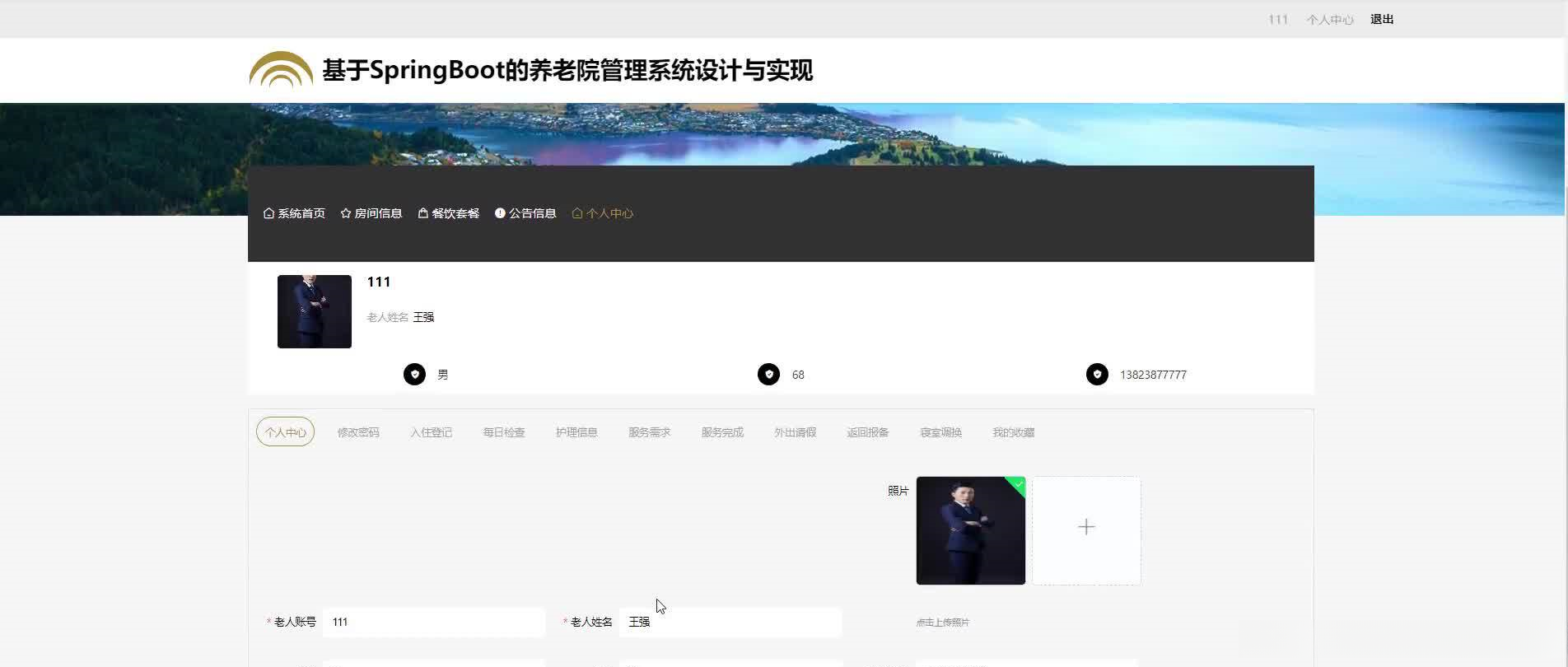Click the 老人姓名 input field

[730, 622]
